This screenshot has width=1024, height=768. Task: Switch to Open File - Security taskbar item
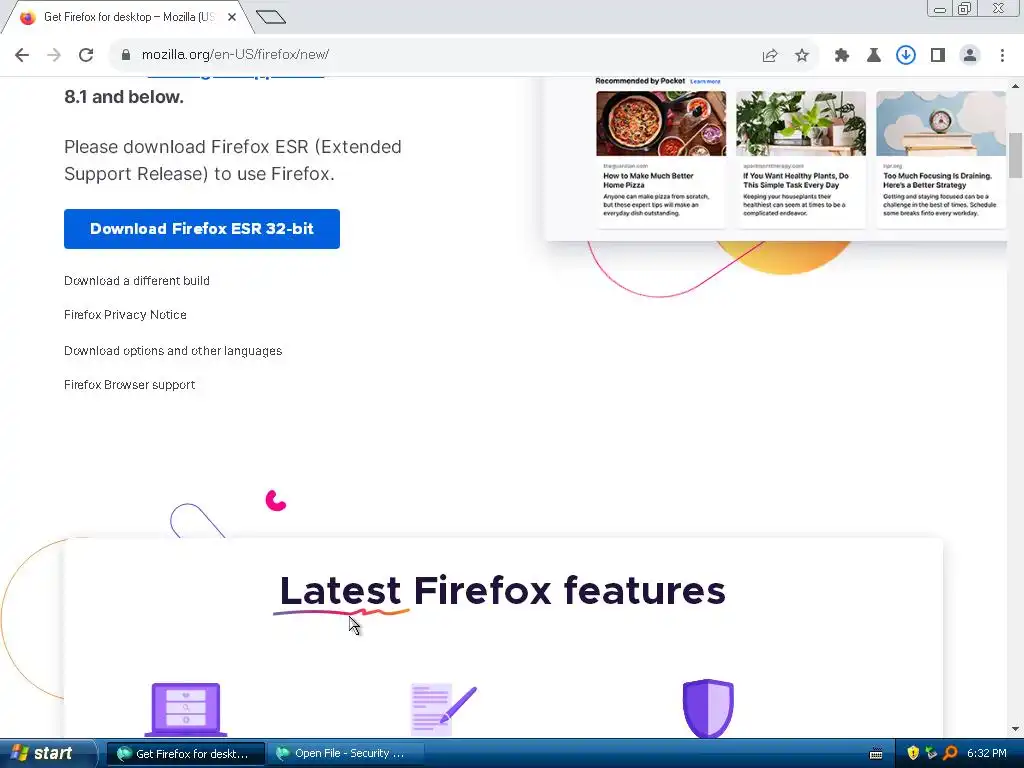tap(345, 754)
